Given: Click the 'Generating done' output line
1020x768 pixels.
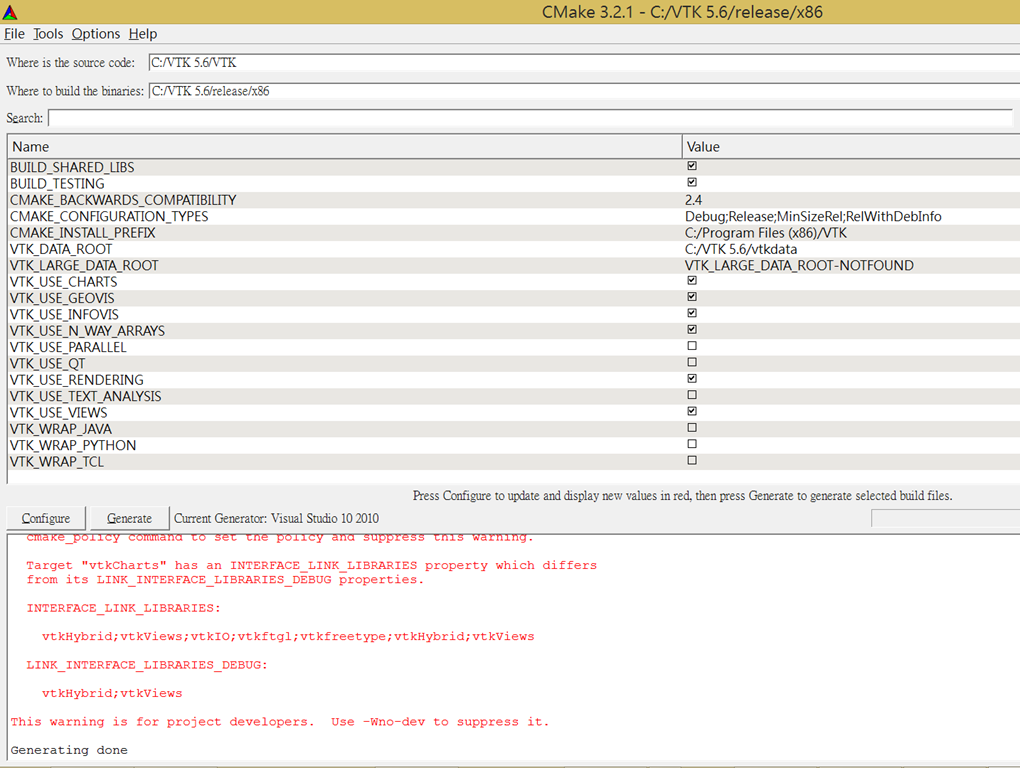Looking at the screenshot, I should (x=69, y=750).
